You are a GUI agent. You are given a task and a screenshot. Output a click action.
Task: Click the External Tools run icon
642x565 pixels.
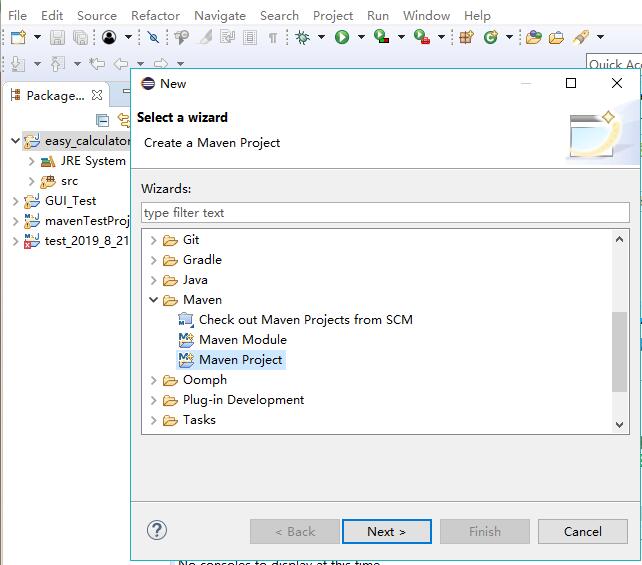[x=421, y=37]
